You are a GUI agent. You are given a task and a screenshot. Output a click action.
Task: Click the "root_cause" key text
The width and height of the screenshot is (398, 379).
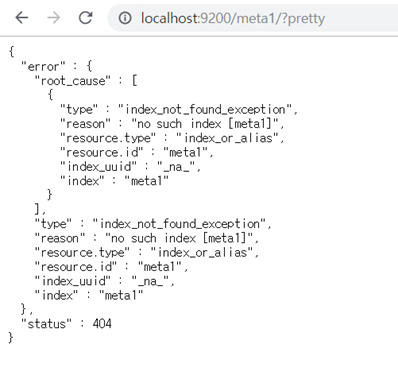(x=72, y=81)
